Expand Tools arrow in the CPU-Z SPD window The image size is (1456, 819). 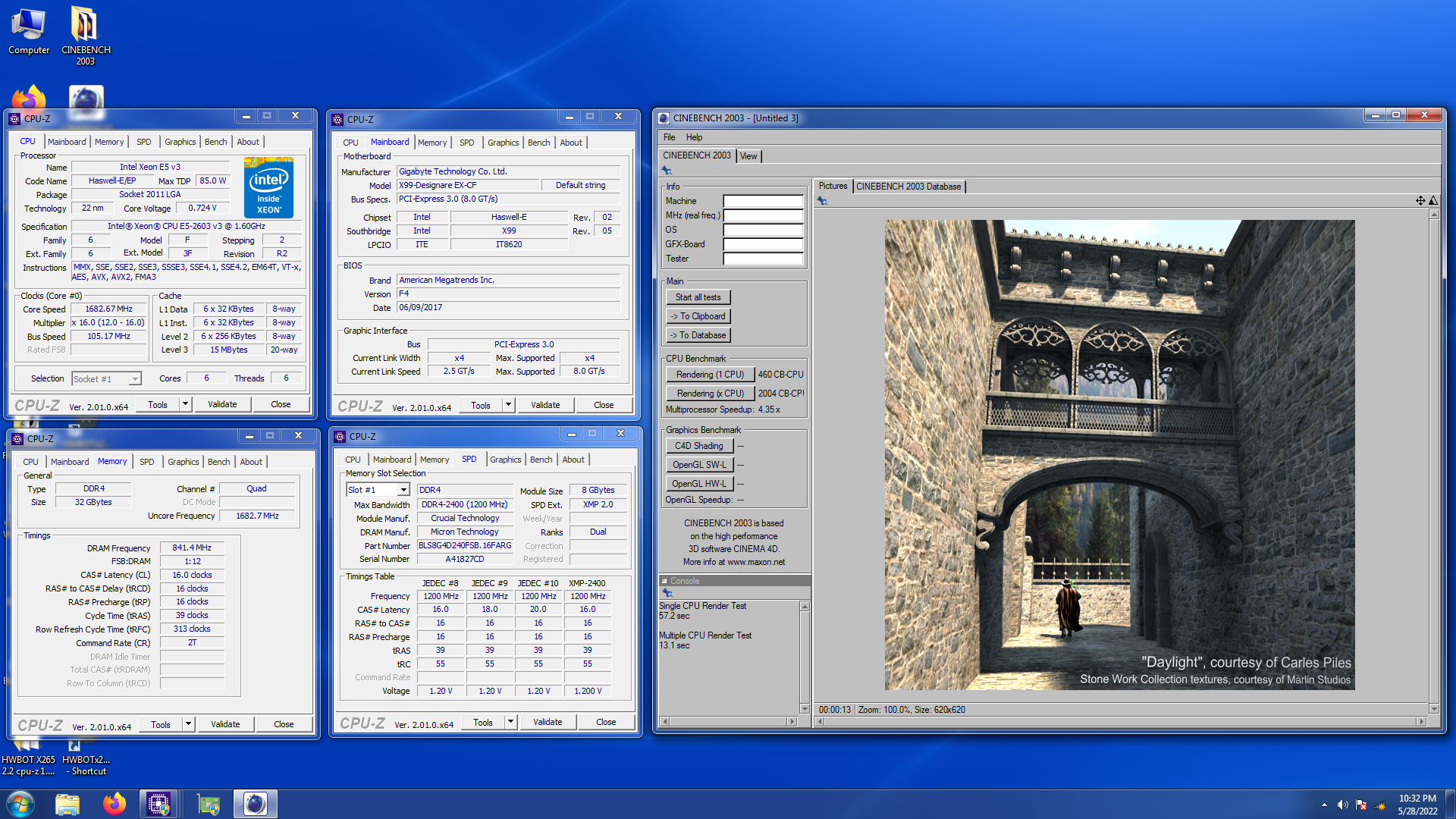[510, 722]
